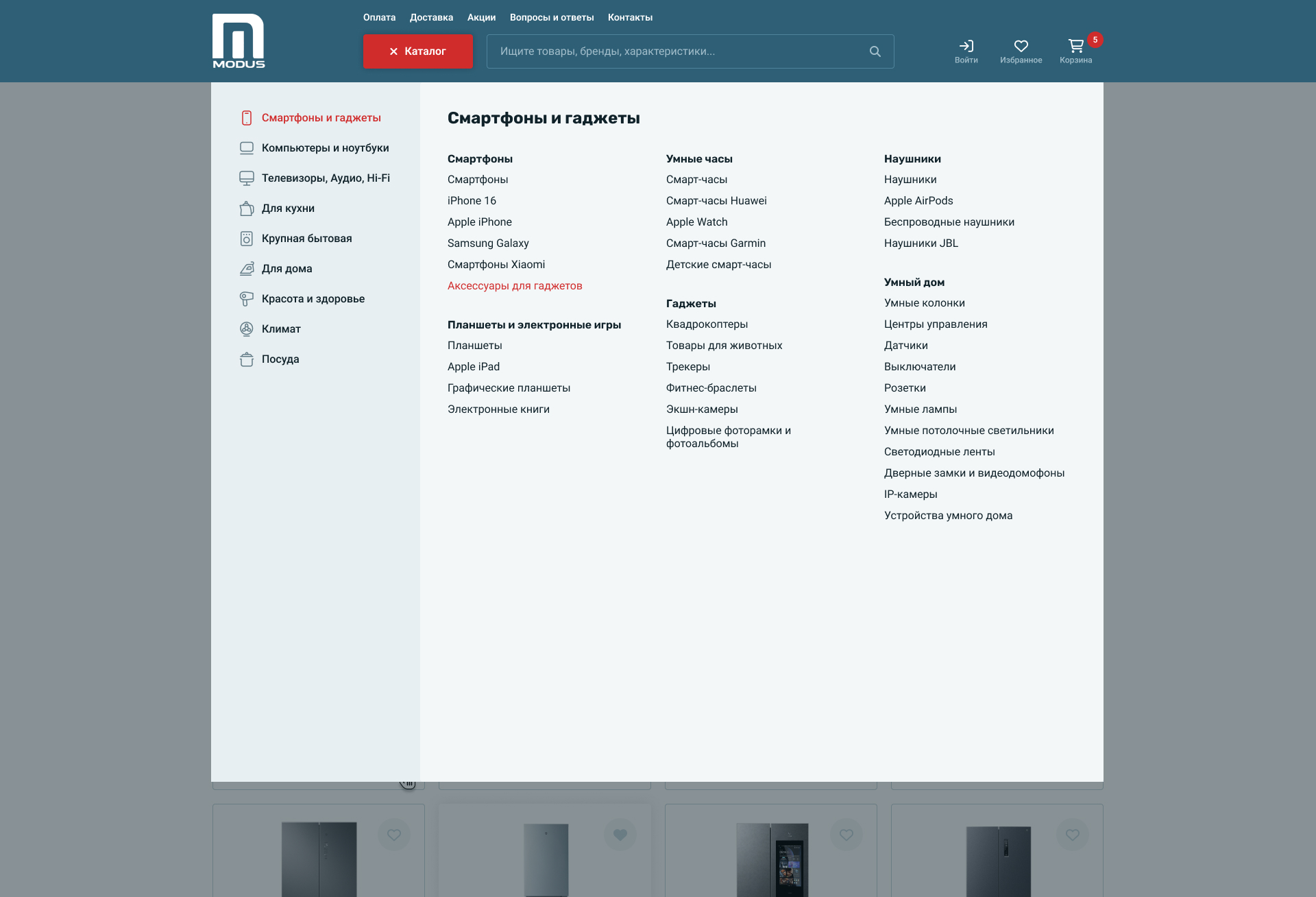Open Цифровые фоторамки и фотоальбомы link
Screen dimensions: 1316x897
point(729,437)
